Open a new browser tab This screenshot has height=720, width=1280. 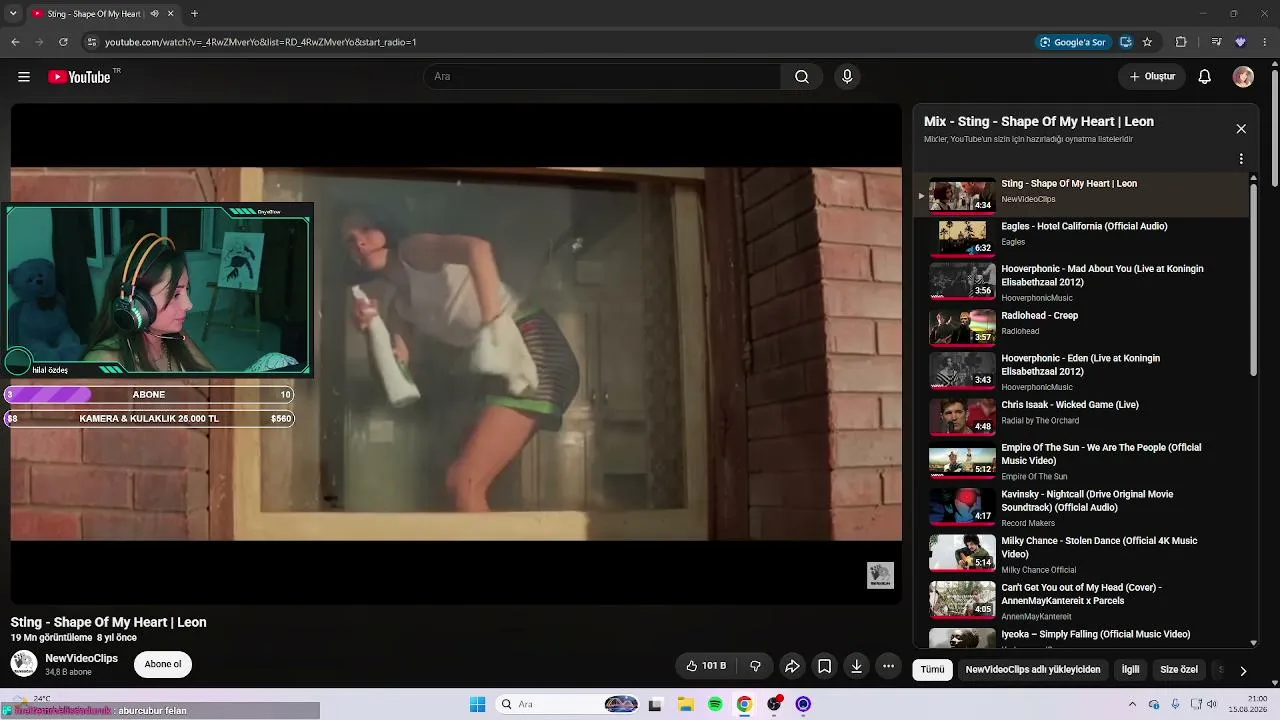[194, 14]
